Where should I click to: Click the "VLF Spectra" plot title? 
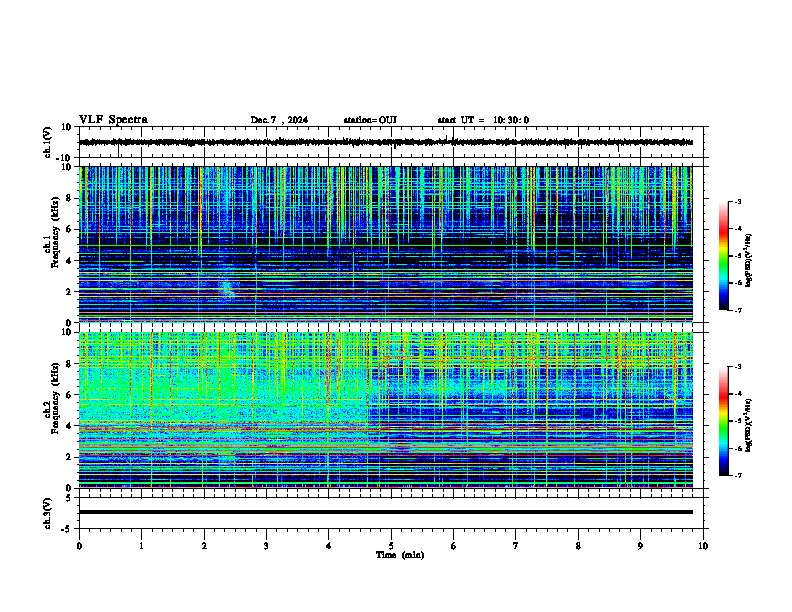[113, 120]
